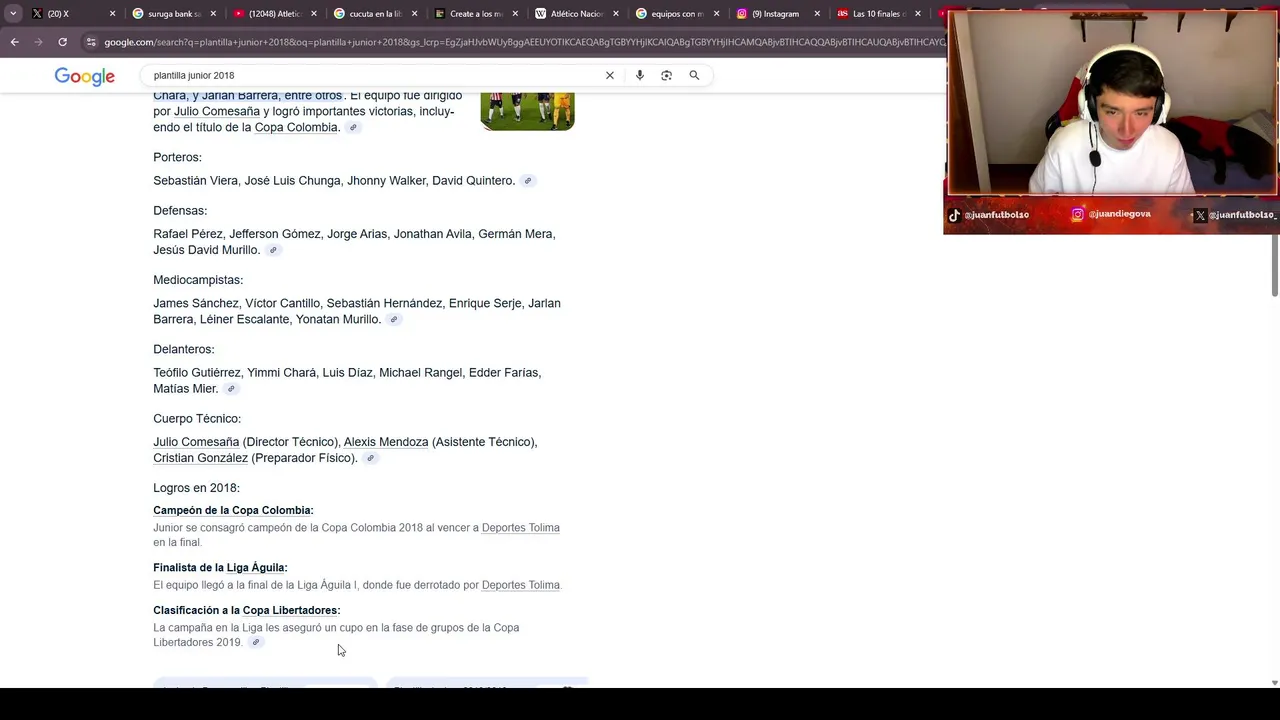
Task: Click the Instagram @juandiegova handle on overlay
Action: tap(1111, 214)
